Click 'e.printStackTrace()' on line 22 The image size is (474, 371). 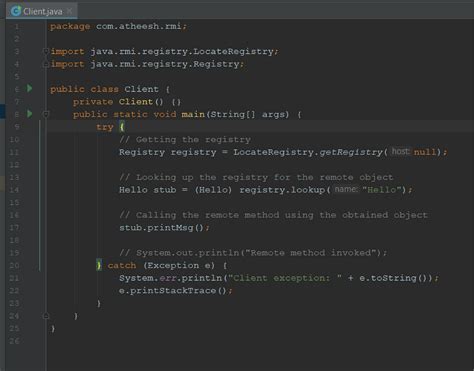[173, 291]
